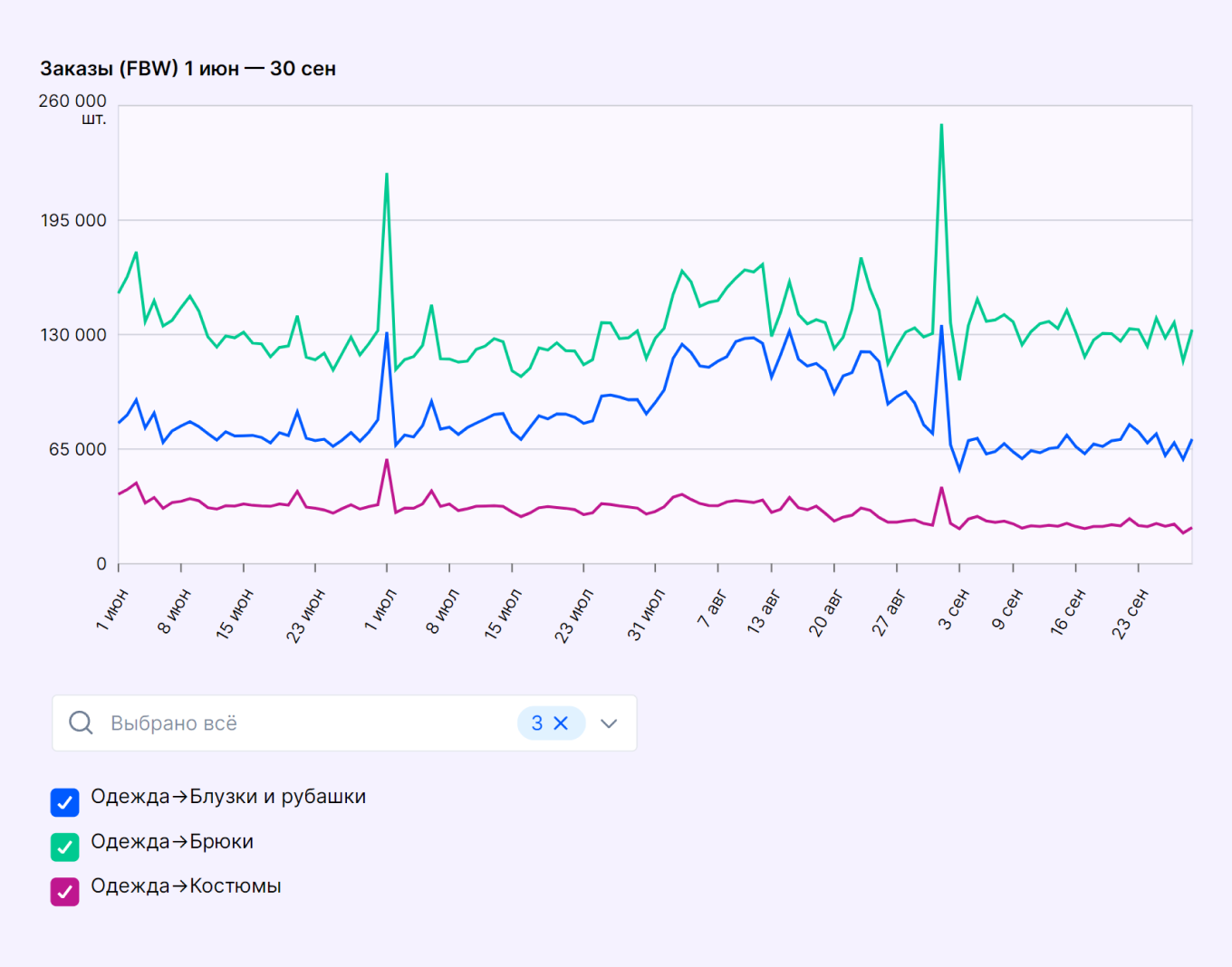
Task: Click the Одежда→Костюмы legend label
Action: pyautogui.click(x=186, y=886)
